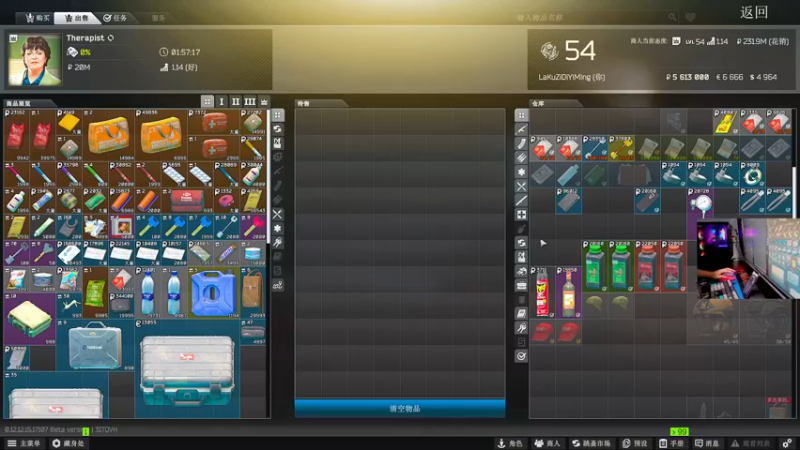Filter stash by magazines icon

point(521,144)
